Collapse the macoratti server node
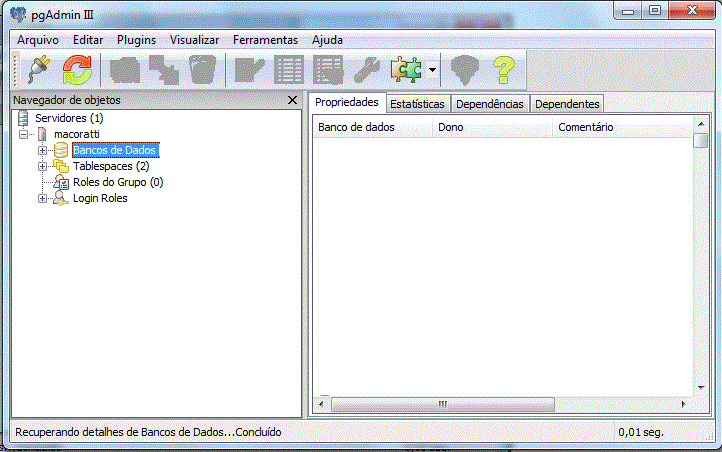This screenshot has width=722, height=452. pyautogui.click(x=23, y=134)
